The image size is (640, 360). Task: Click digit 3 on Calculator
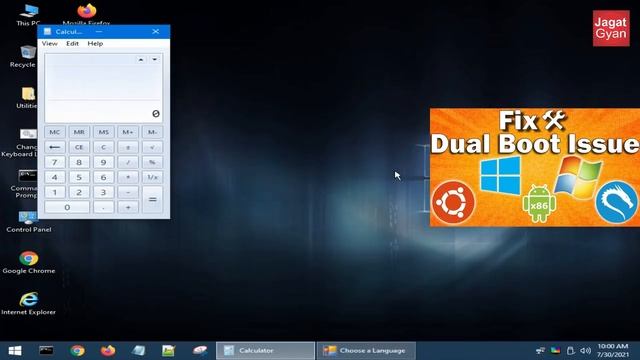(104, 192)
